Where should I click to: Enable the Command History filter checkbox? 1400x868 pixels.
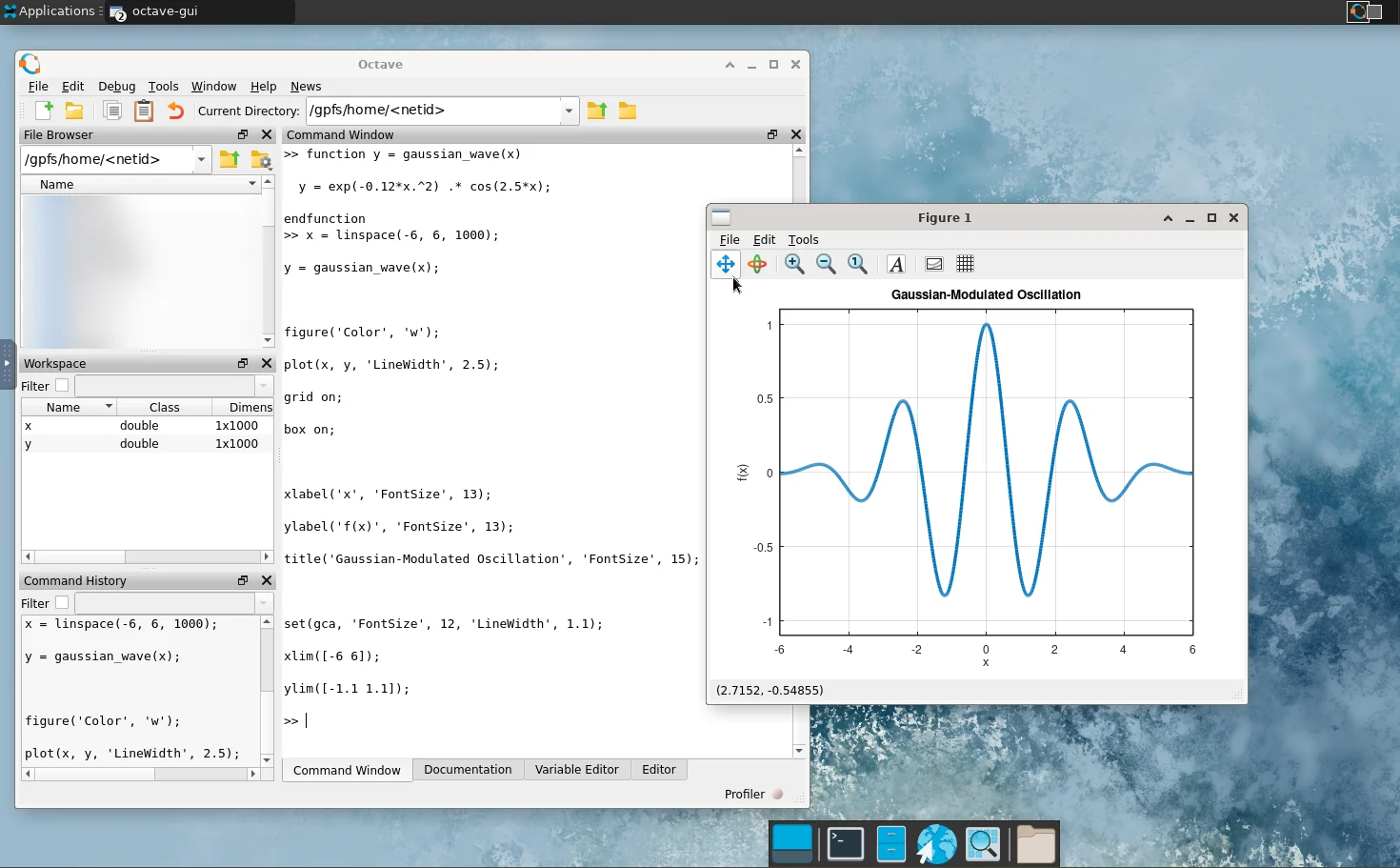coord(62,603)
